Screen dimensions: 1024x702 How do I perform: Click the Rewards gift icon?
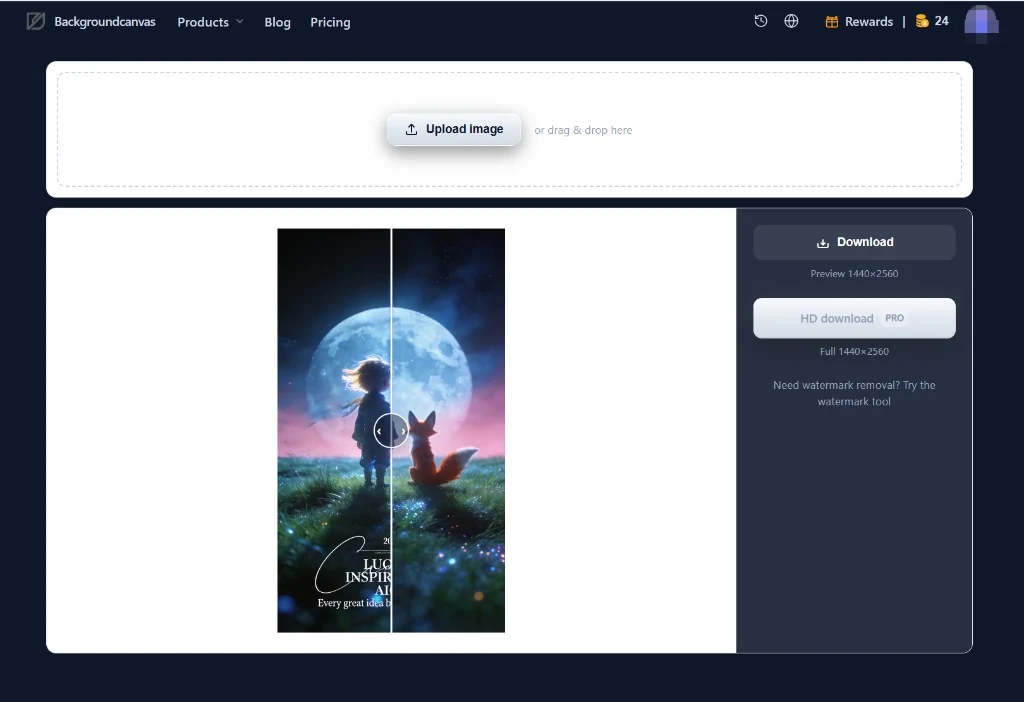[831, 22]
